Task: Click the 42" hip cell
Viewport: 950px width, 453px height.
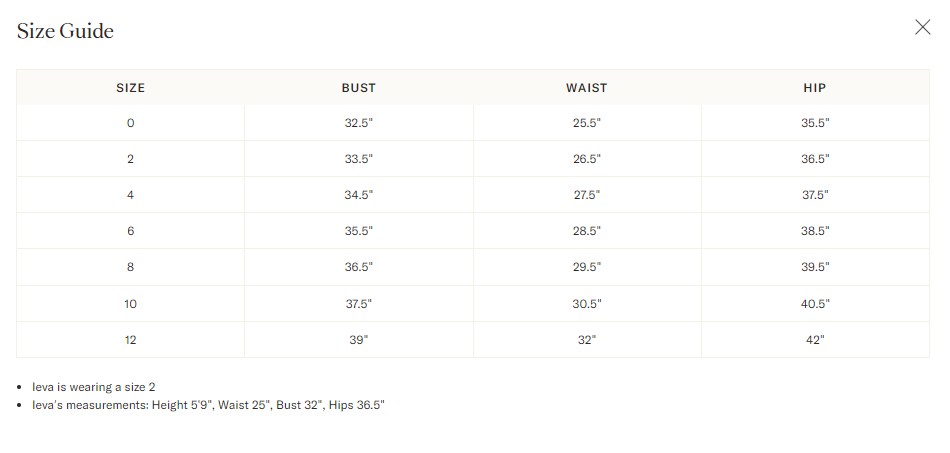Action: point(815,340)
